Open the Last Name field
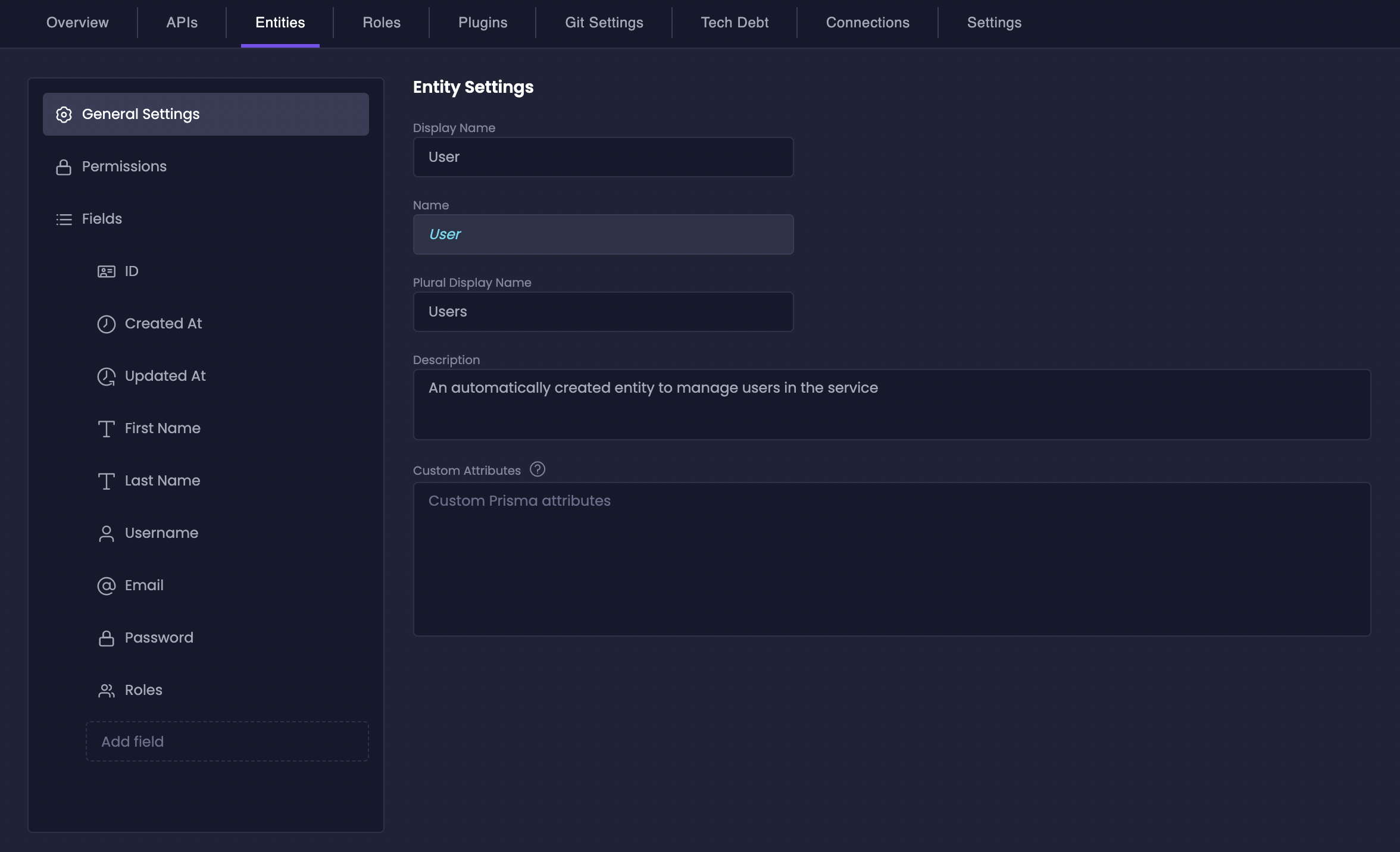This screenshot has height=852, width=1400. 162,481
